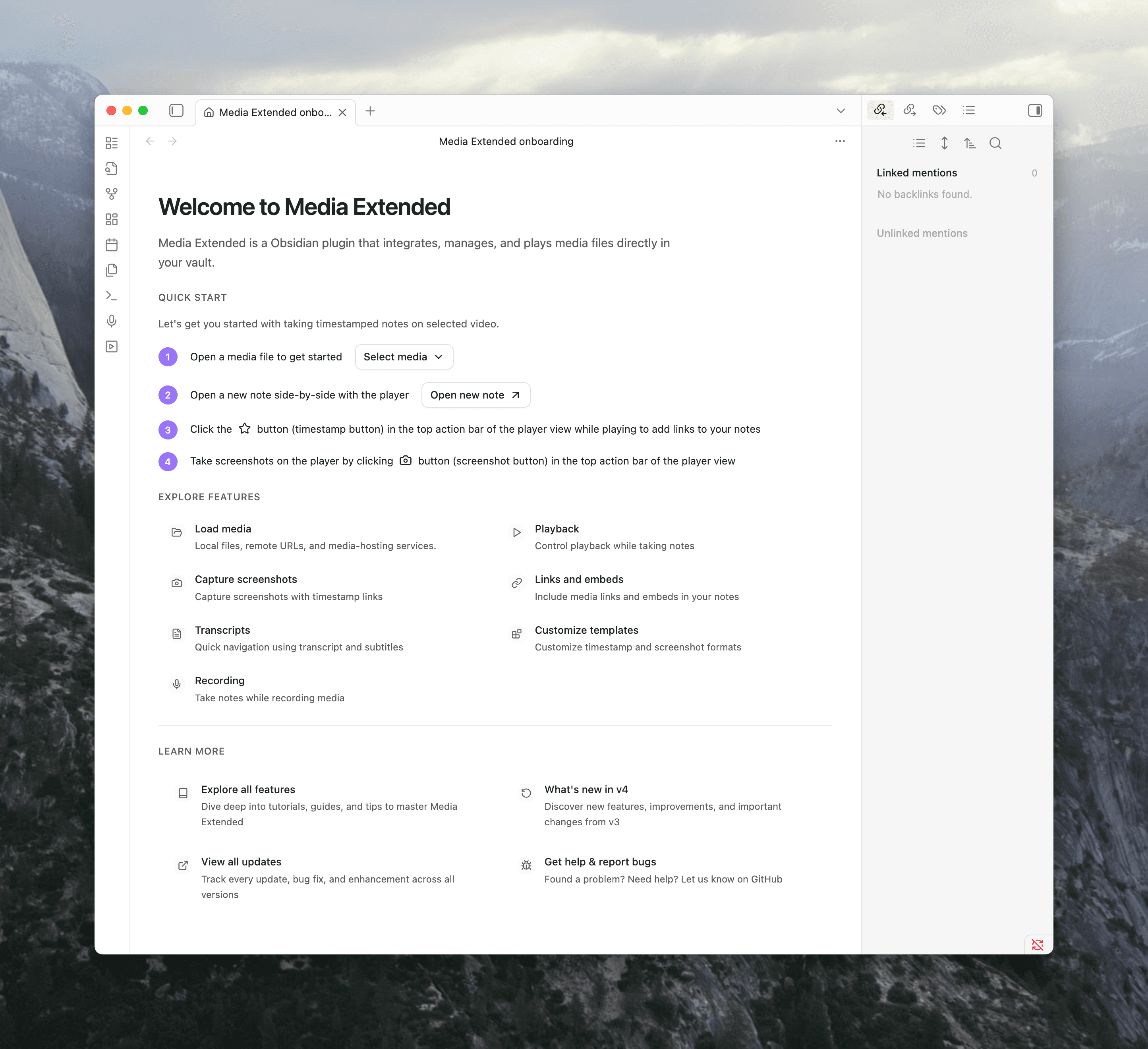Open the terminal icon in the sidebar
The image size is (1148, 1049).
tap(112, 296)
